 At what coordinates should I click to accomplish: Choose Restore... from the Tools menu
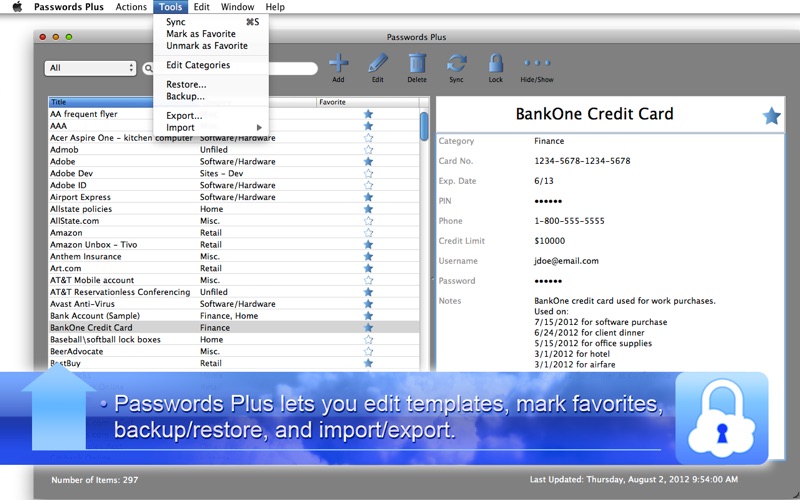coord(211,84)
